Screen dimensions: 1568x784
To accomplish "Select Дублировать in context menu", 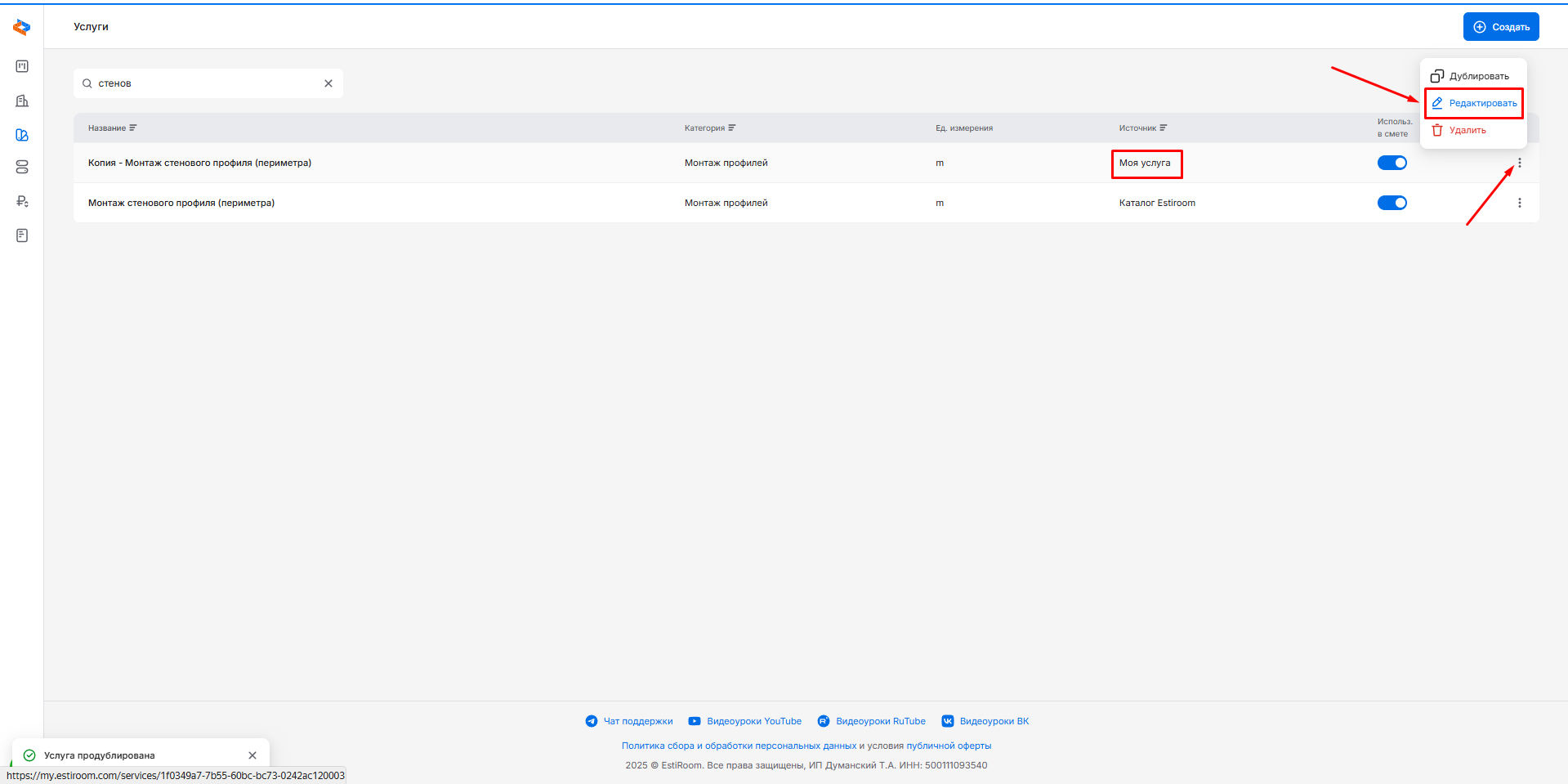I will pyautogui.click(x=1471, y=76).
